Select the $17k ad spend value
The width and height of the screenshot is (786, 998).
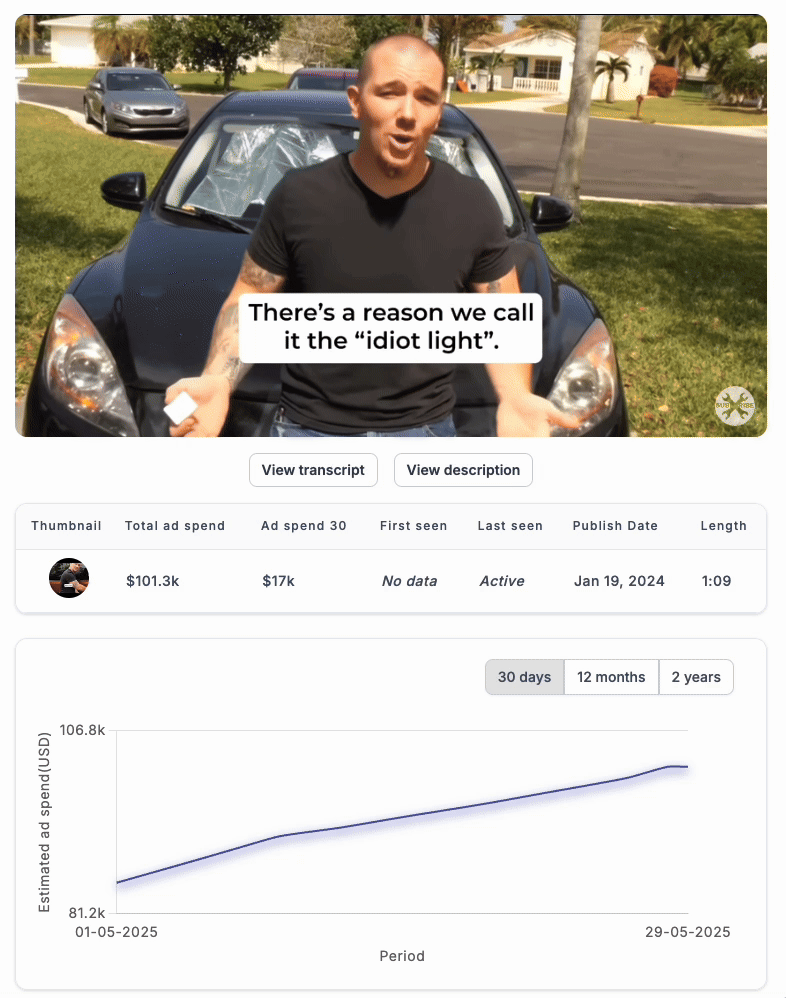point(278,581)
